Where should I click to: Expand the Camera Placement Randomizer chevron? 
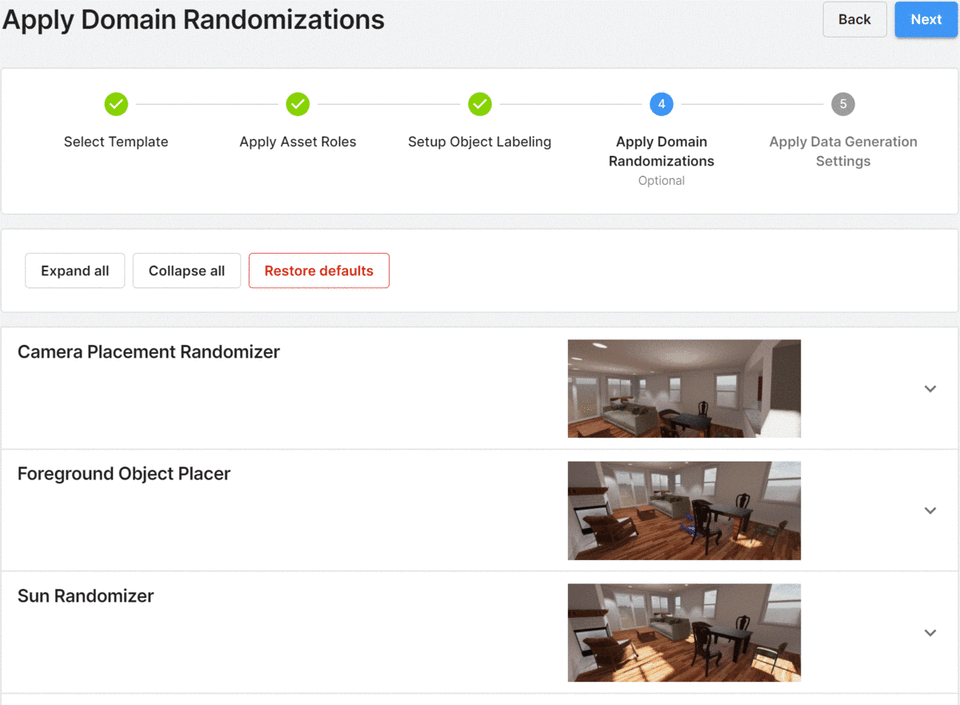(930, 389)
